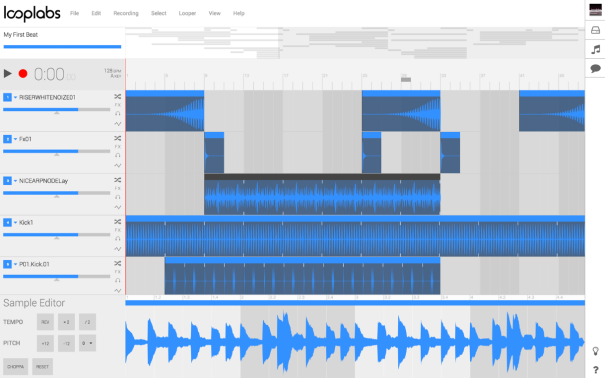The image size is (605, 378).
Task: Shuffle the RISERWHITENOIZE01 track sample
Action: click(x=118, y=96)
